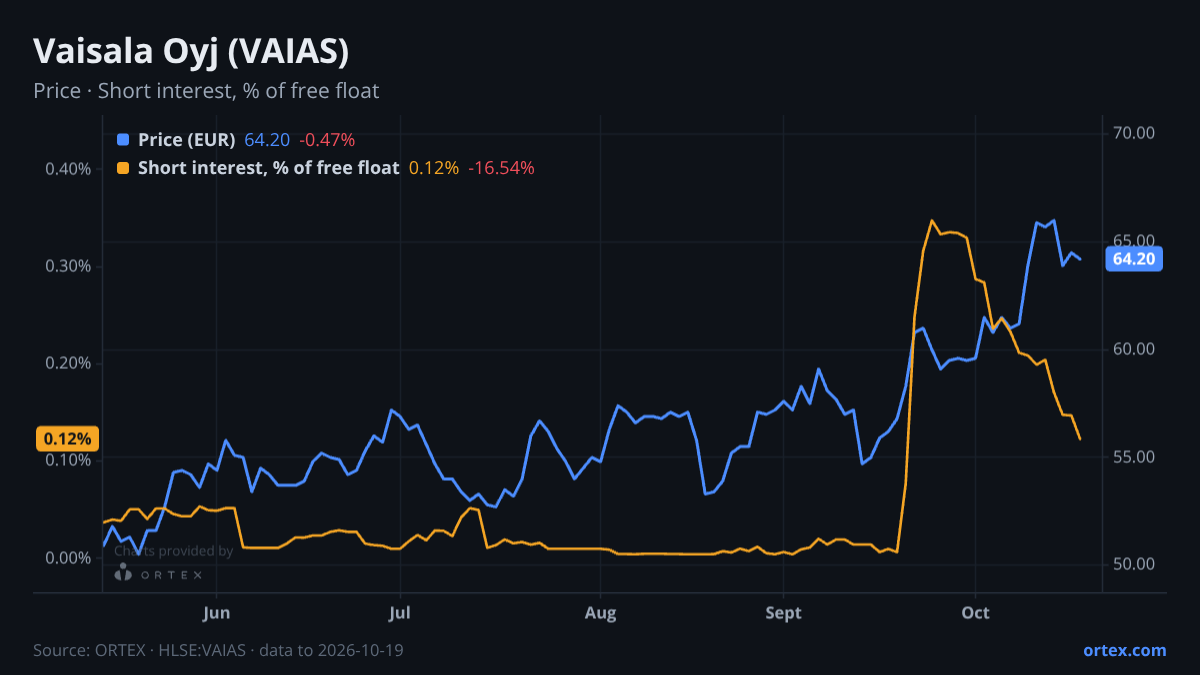This screenshot has height=675, width=1200.
Task: Click the Oct x-axis label
Action: [975, 613]
